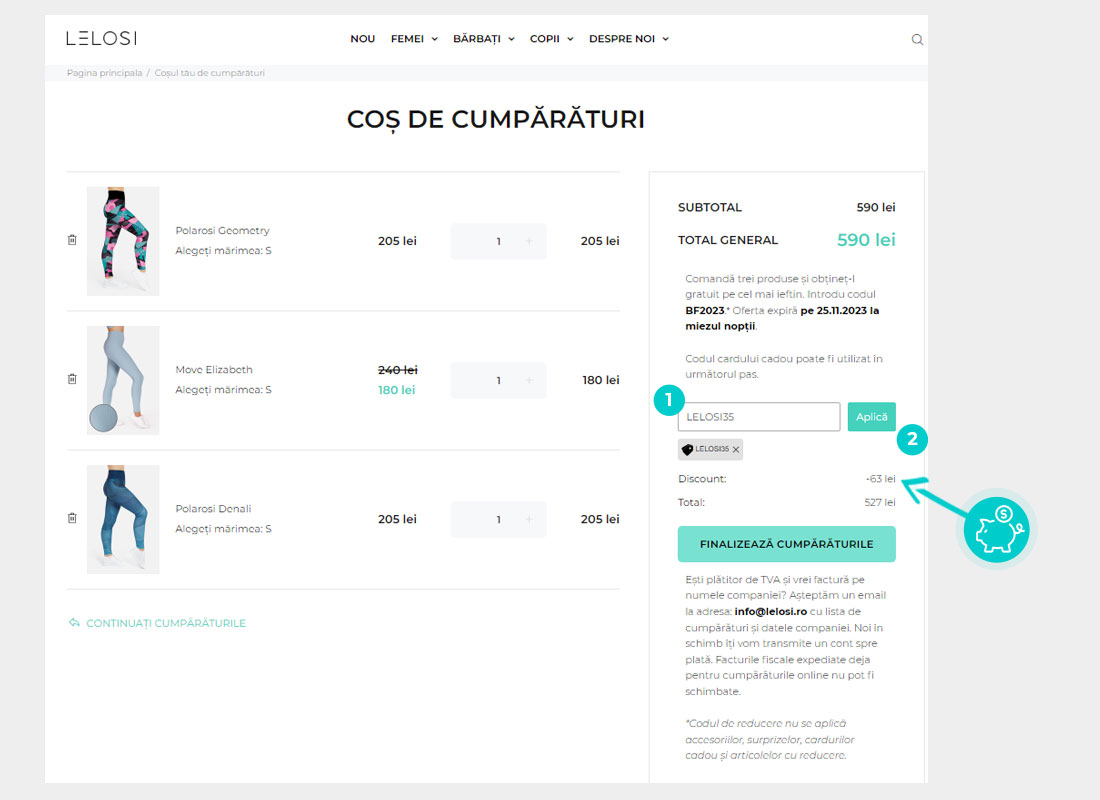1100x800 pixels.
Task: Delete Polarosi Denali via trash icon
Action: pos(72,518)
